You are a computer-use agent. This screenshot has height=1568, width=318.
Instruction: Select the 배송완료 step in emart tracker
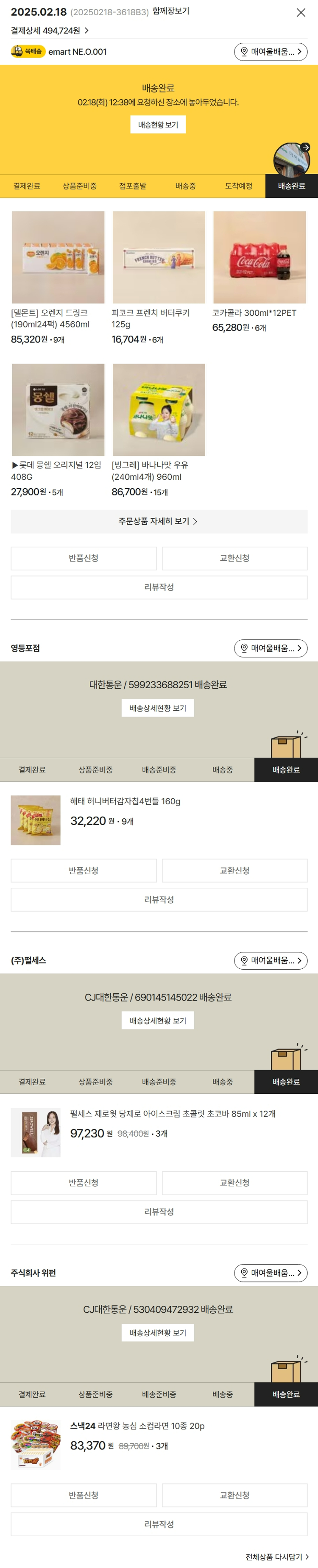291,186
